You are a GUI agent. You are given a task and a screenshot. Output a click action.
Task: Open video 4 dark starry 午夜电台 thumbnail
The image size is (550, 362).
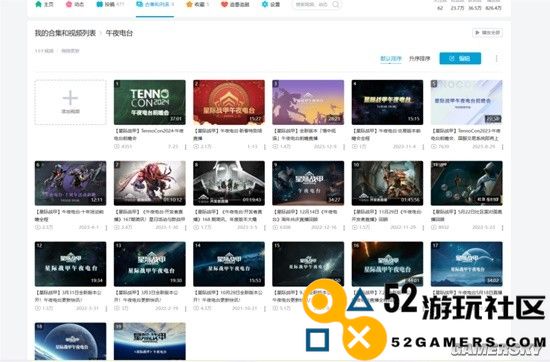tap(387, 102)
